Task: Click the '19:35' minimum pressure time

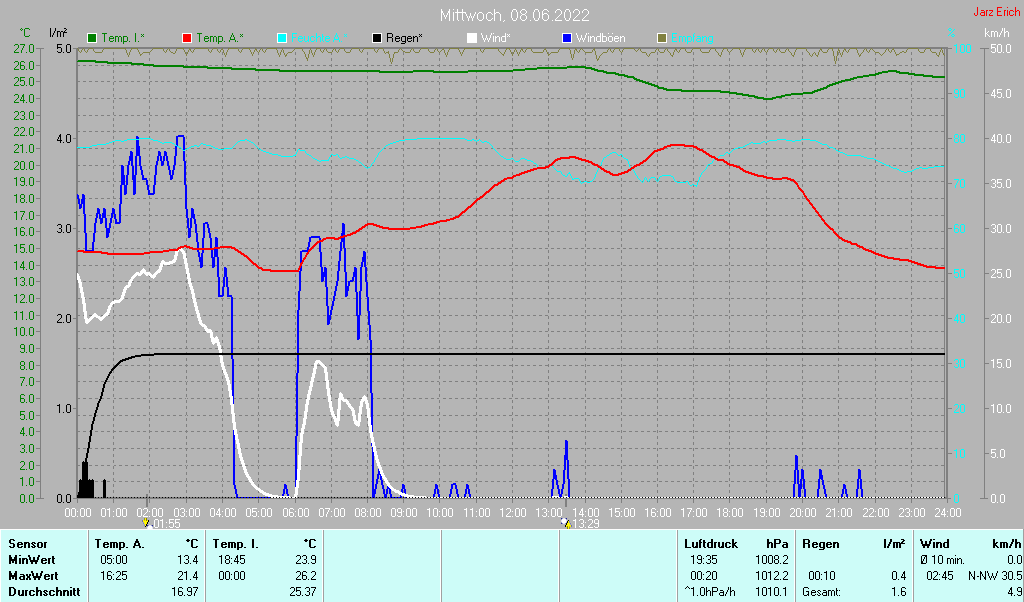Action: pyautogui.click(x=704, y=560)
